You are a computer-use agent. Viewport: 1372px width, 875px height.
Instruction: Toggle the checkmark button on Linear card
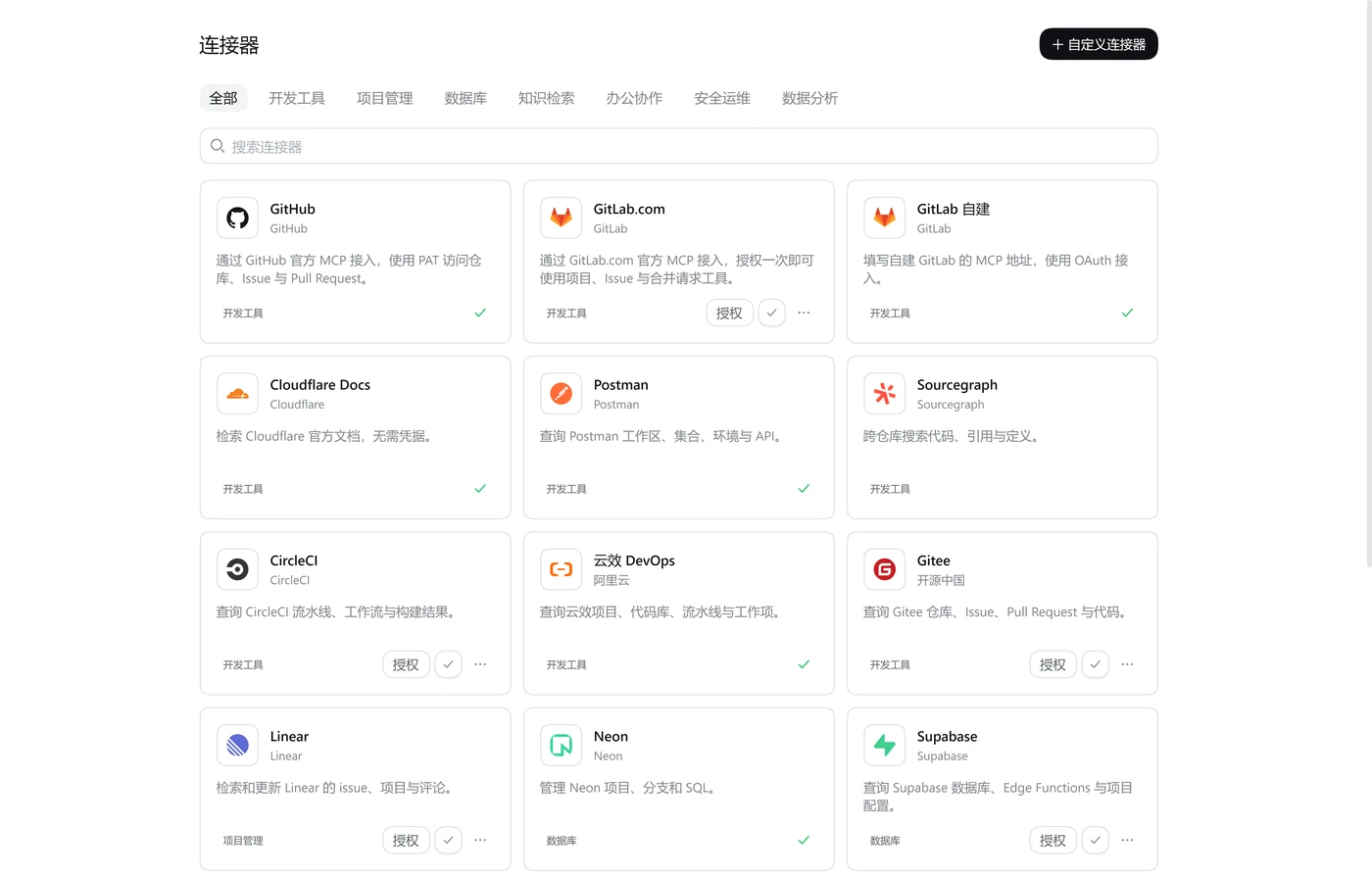(448, 841)
